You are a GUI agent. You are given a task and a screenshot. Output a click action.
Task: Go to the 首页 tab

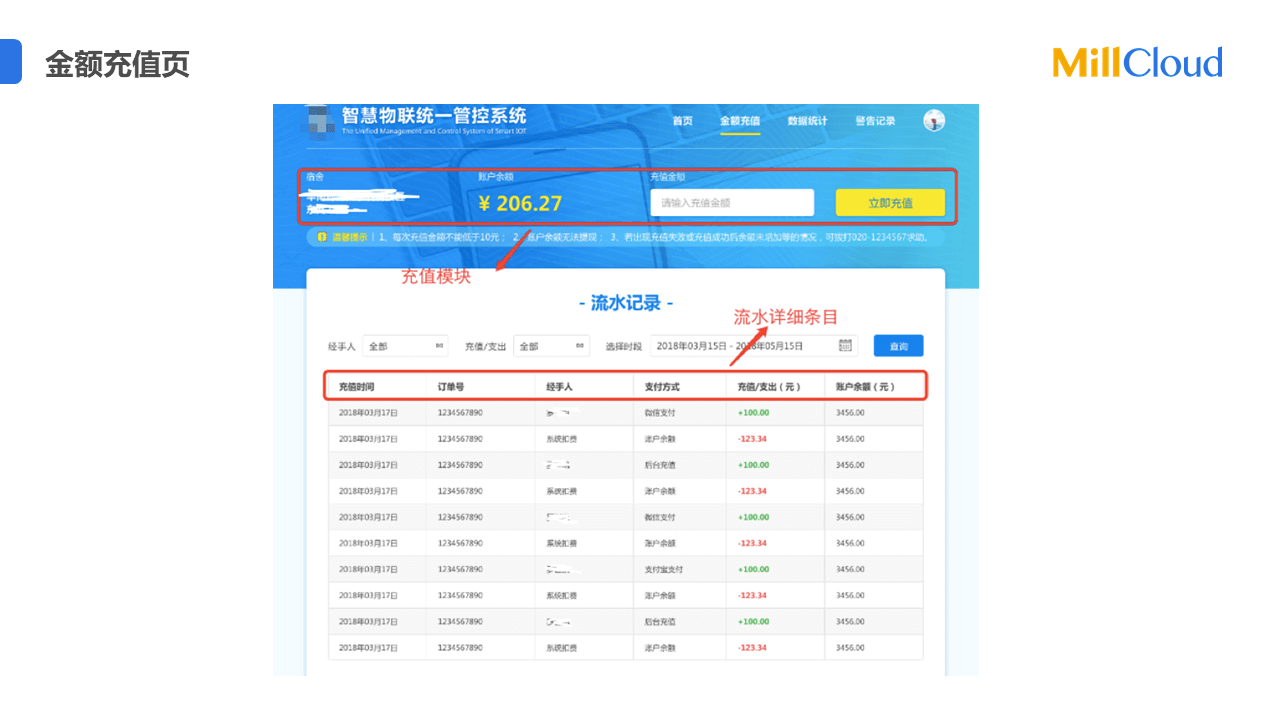click(682, 121)
